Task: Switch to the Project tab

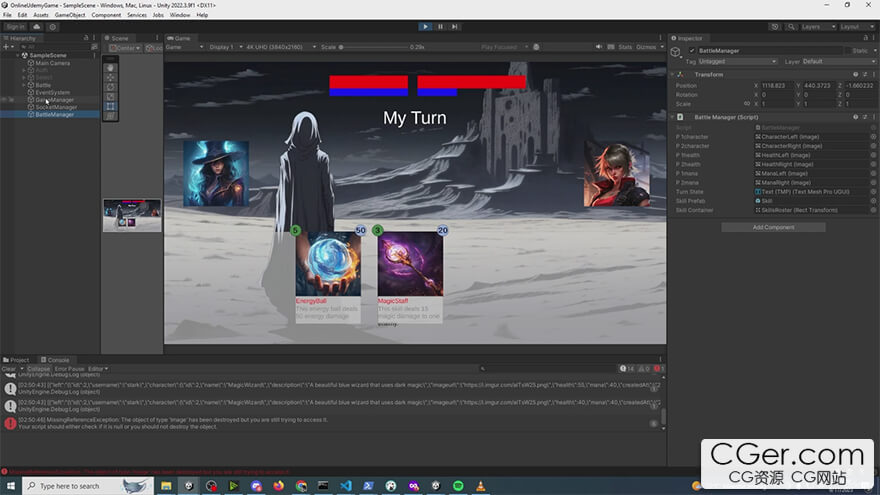Action: click(x=16, y=360)
